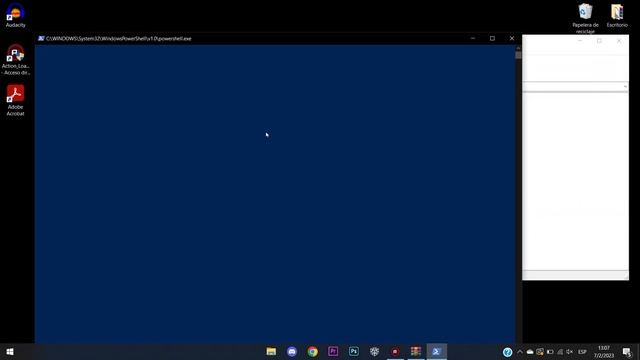Open the clock and date flyout
640x360 pixels.
pos(604,352)
